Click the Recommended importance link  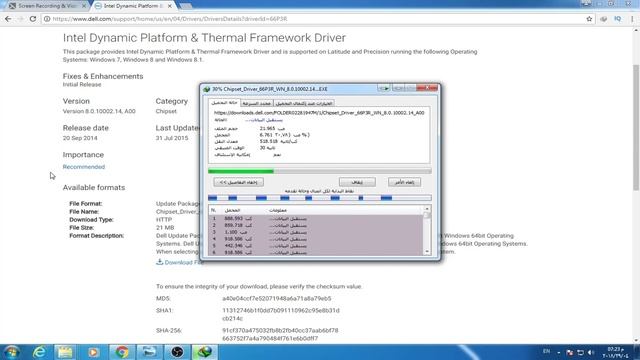click(84, 167)
